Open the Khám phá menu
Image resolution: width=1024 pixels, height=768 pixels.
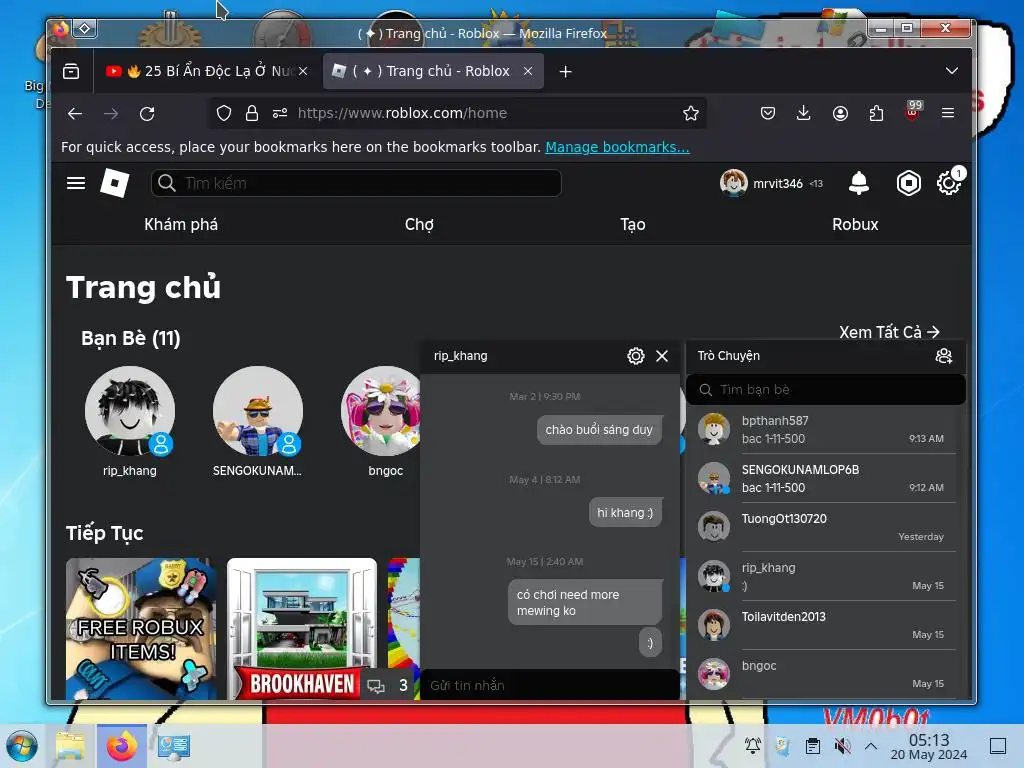click(x=181, y=225)
